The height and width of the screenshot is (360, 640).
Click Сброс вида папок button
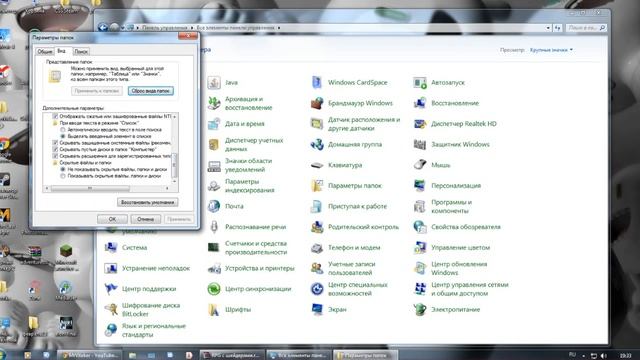(x=151, y=91)
